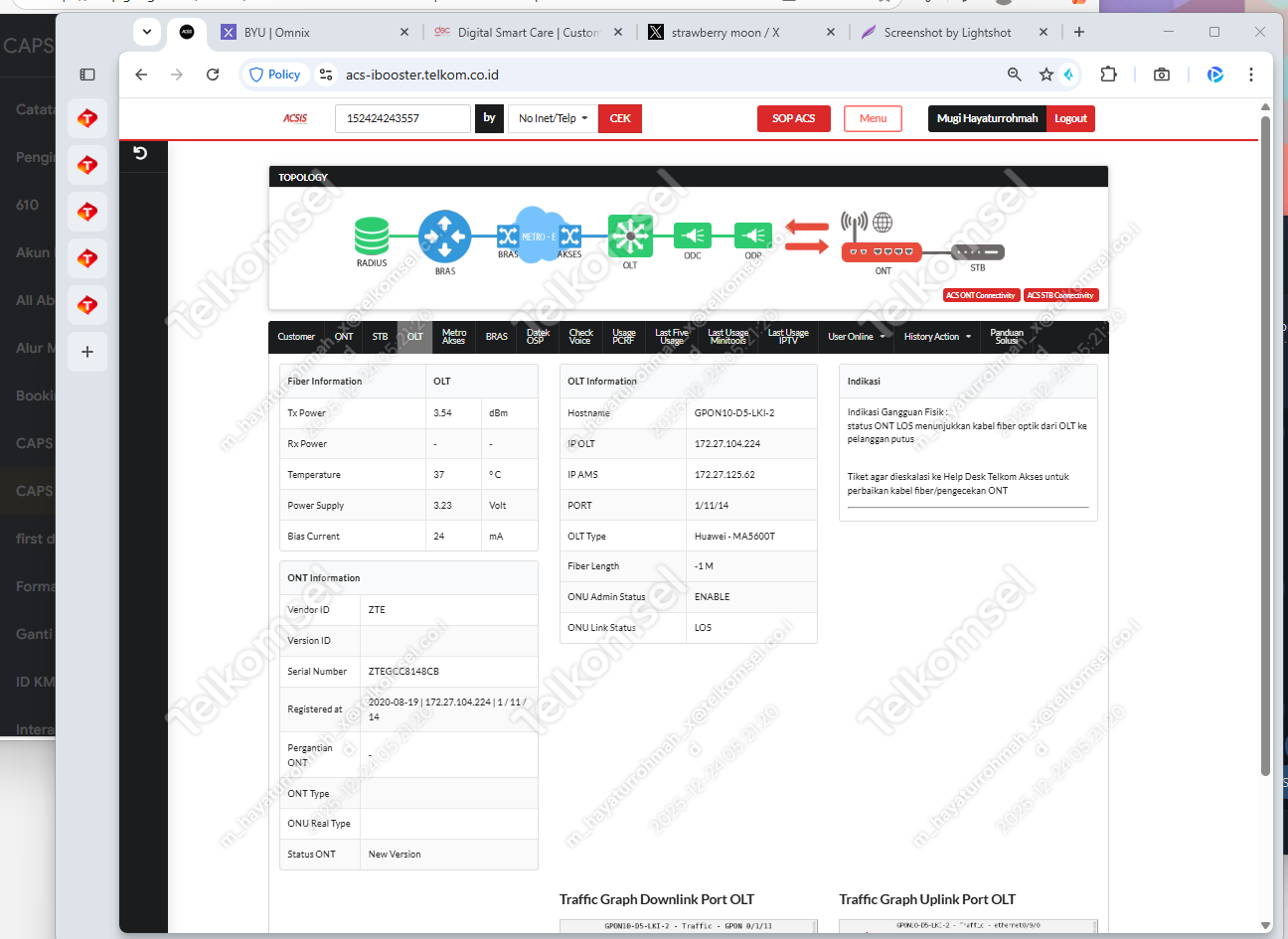Select the BRAS router icon in topology

[444, 236]
